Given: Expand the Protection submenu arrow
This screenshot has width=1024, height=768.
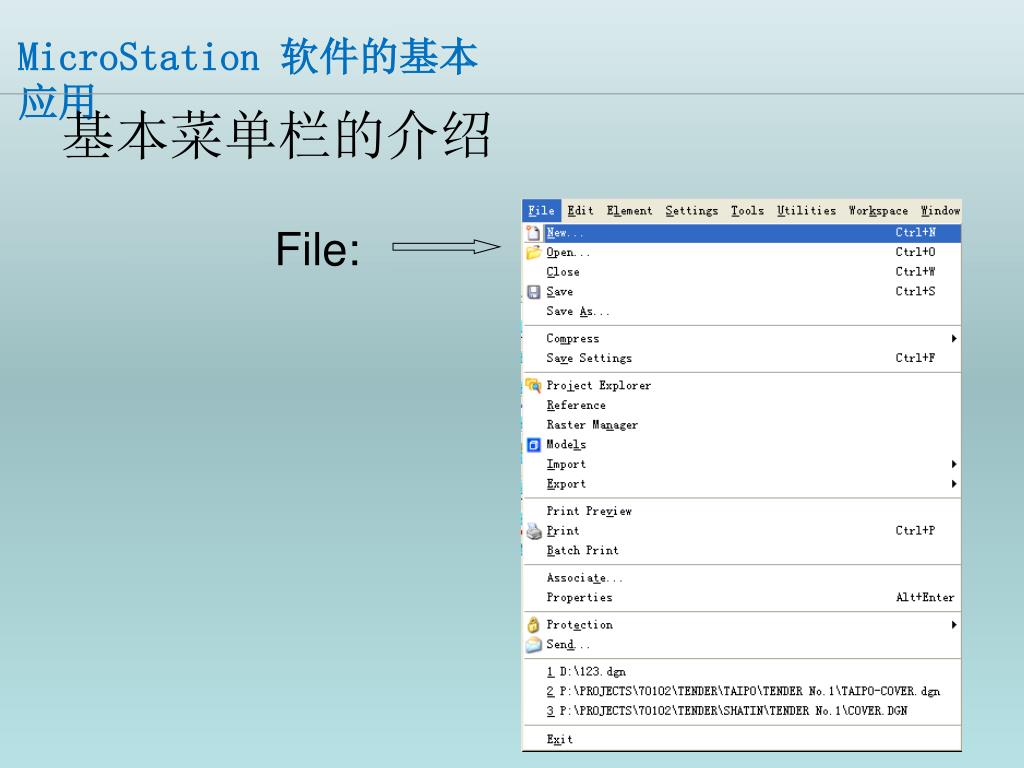Looking at the screenshot, I should [x=954, y=625].
